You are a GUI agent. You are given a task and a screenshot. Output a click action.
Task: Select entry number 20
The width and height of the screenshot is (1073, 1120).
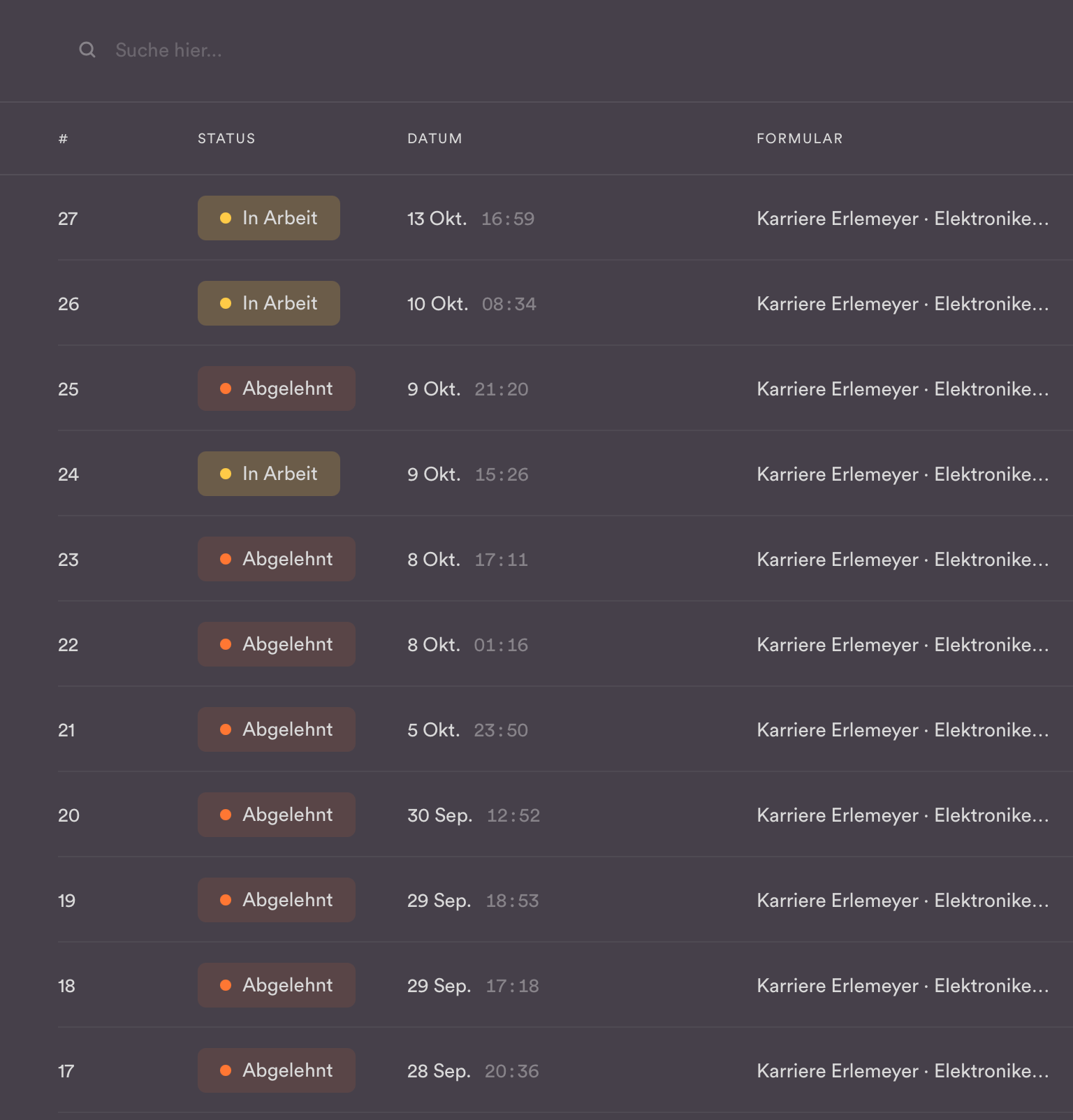(68, 815)
